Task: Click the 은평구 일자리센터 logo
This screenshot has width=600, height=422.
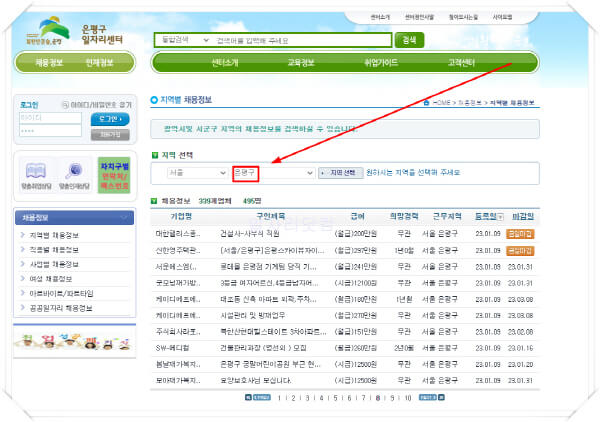Action: click(x=74, y=31)
